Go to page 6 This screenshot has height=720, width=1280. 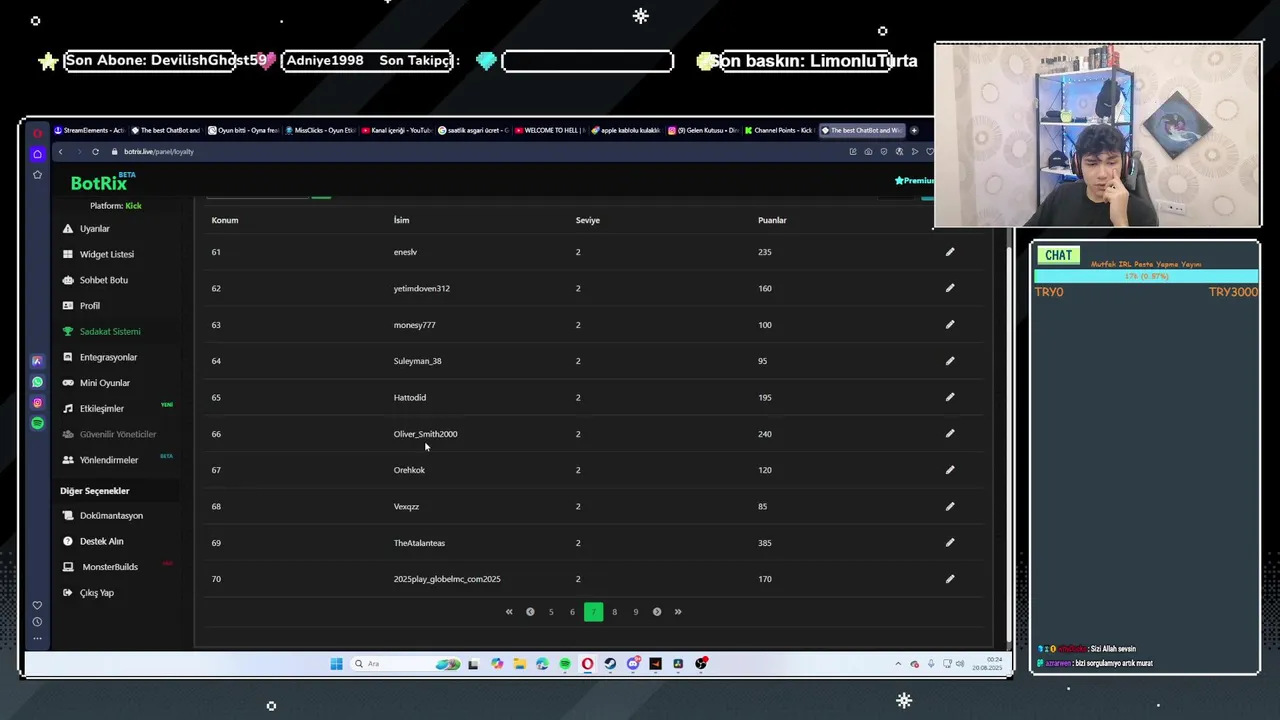(x=572, y=612)
